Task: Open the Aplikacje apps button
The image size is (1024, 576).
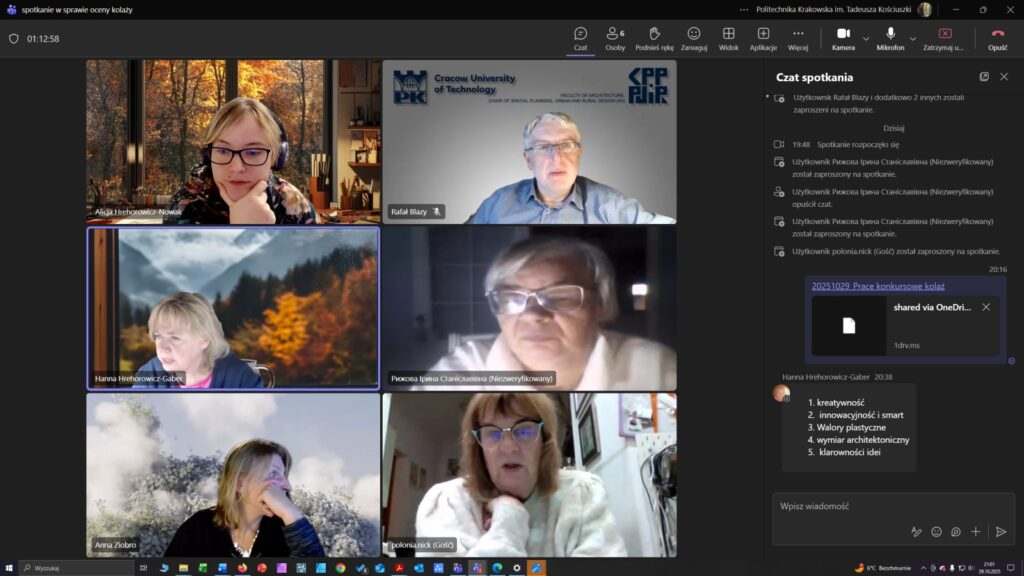Action: [x=763, y=38]
